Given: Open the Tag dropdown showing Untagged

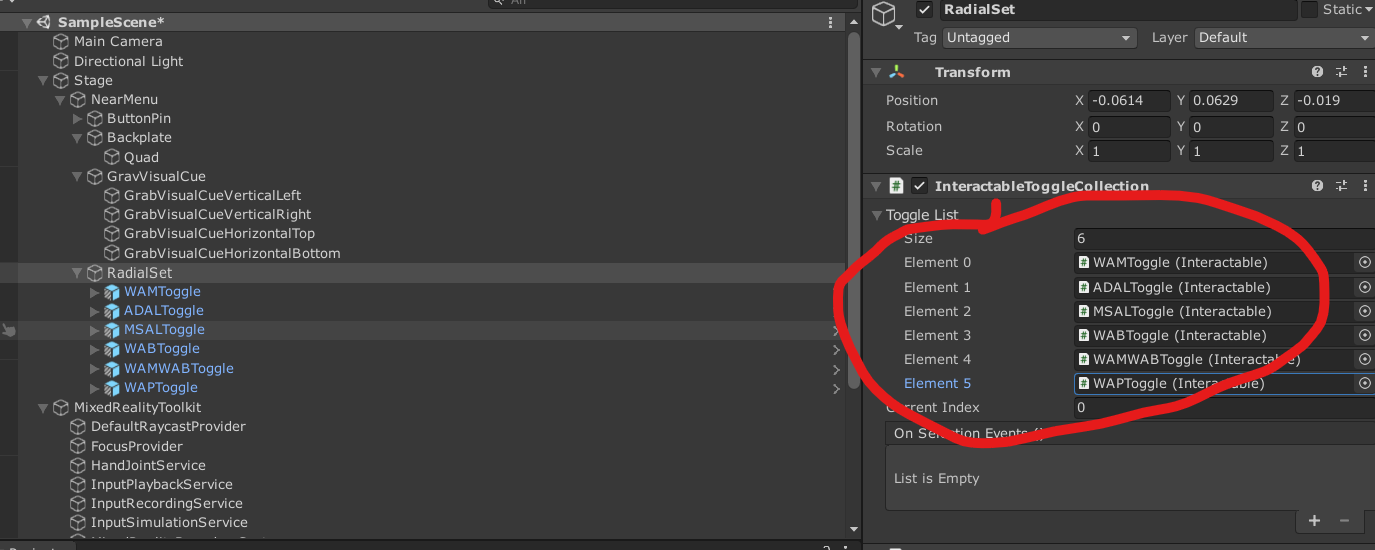Looking at the screenshot, I should coord(1040,38).
